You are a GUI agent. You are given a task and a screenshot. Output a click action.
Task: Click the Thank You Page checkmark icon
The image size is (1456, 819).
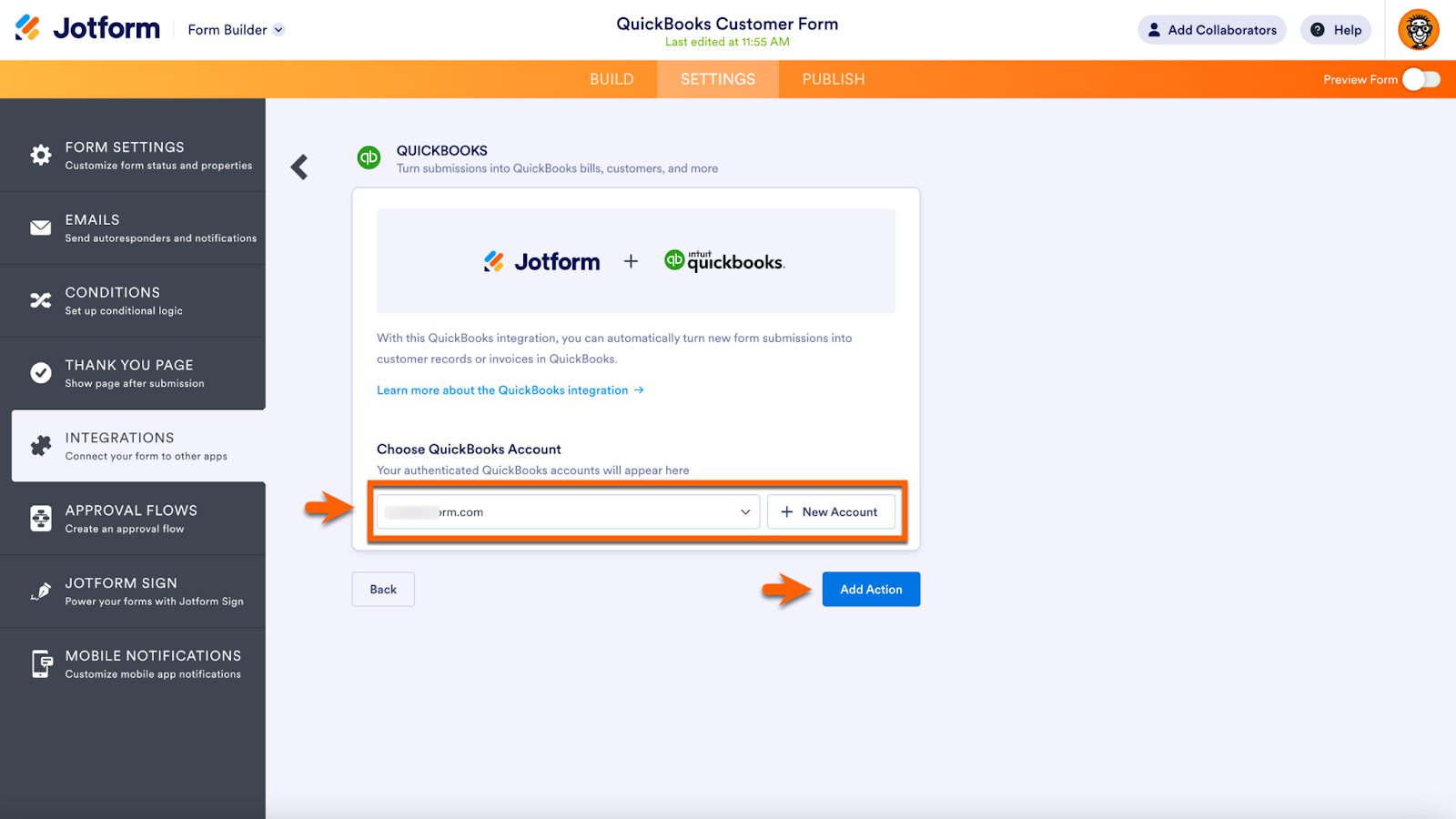41,373
